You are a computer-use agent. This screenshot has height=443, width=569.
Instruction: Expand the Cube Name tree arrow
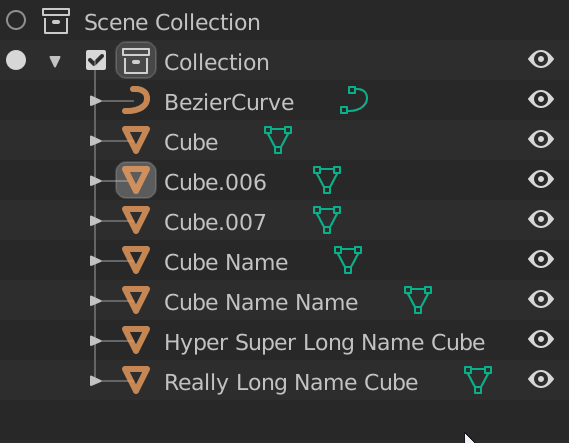[96, 261]
